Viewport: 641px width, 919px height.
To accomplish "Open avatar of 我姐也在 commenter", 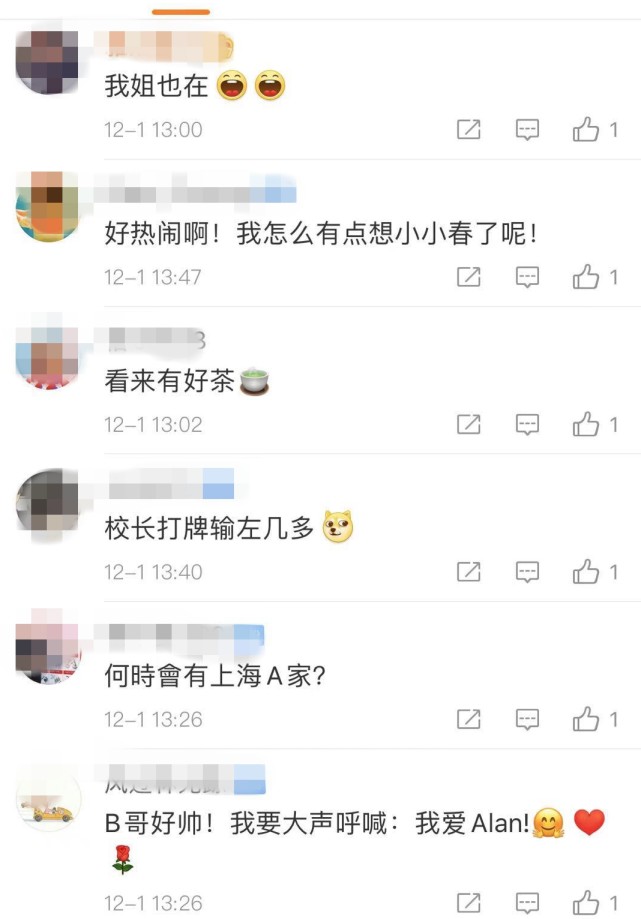I will [47, 62].
